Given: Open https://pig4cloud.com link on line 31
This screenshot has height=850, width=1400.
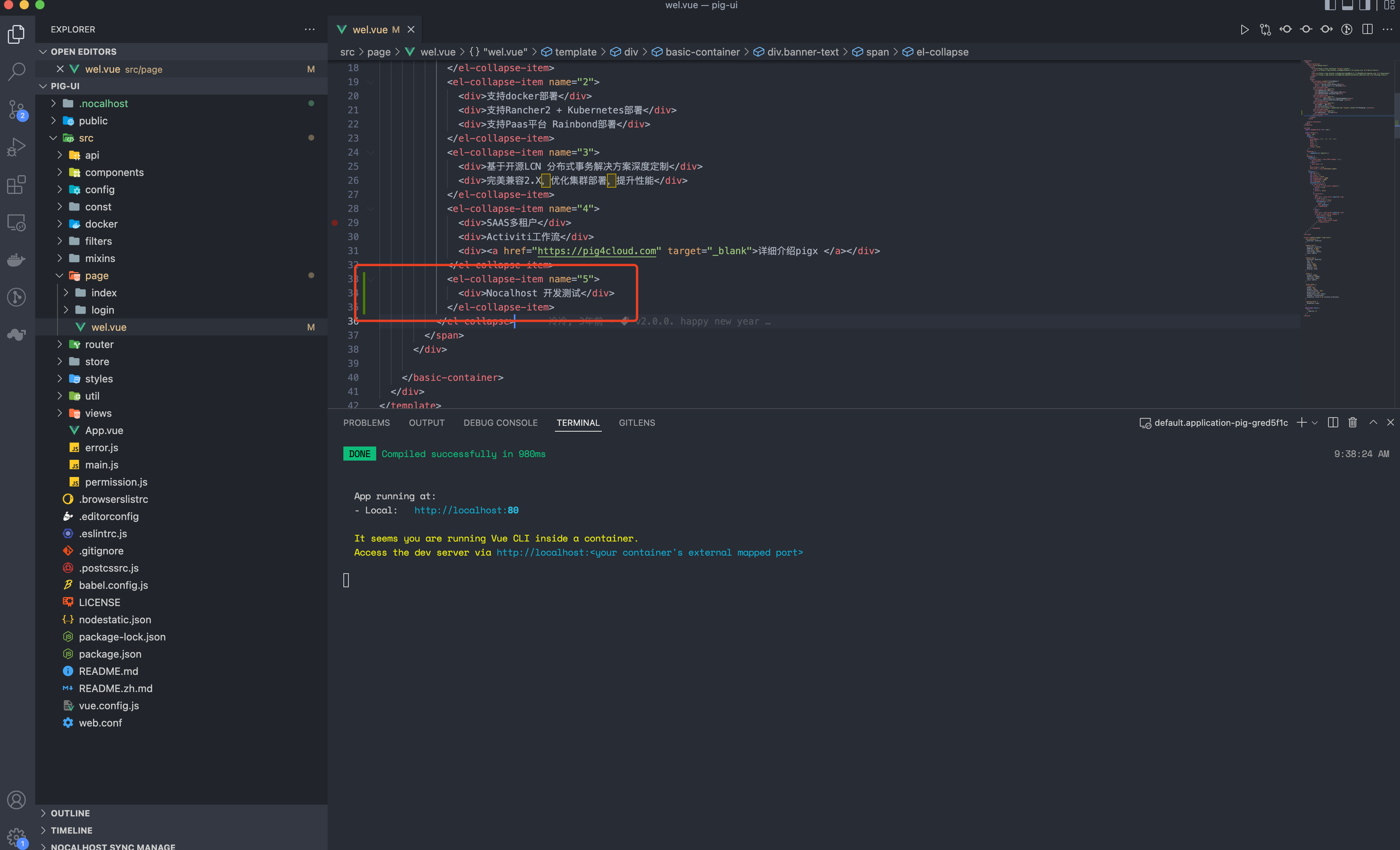Looking at the screenshot, I should tap(597, 251).
